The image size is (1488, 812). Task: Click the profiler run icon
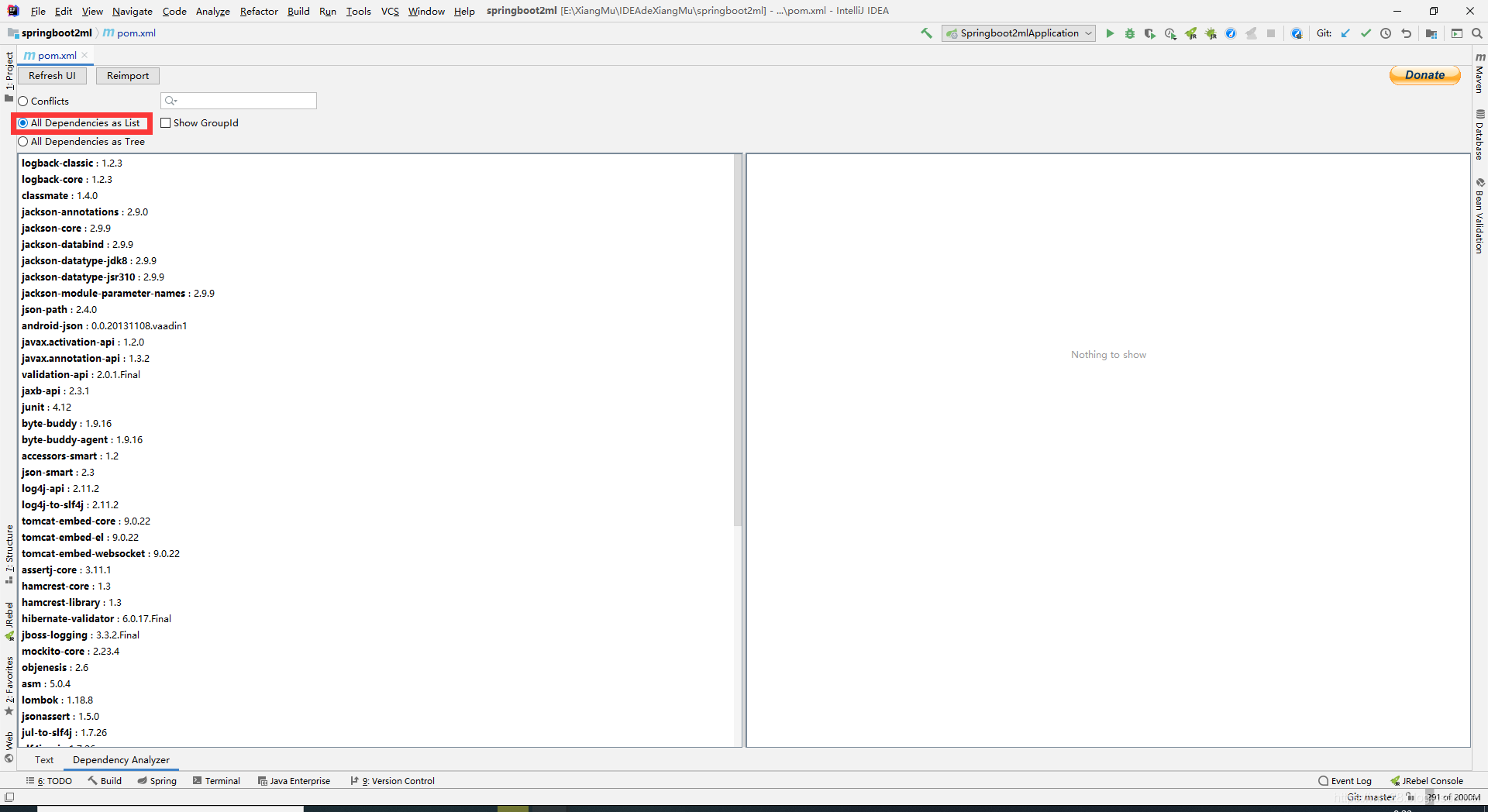(x=1170, y=33)
